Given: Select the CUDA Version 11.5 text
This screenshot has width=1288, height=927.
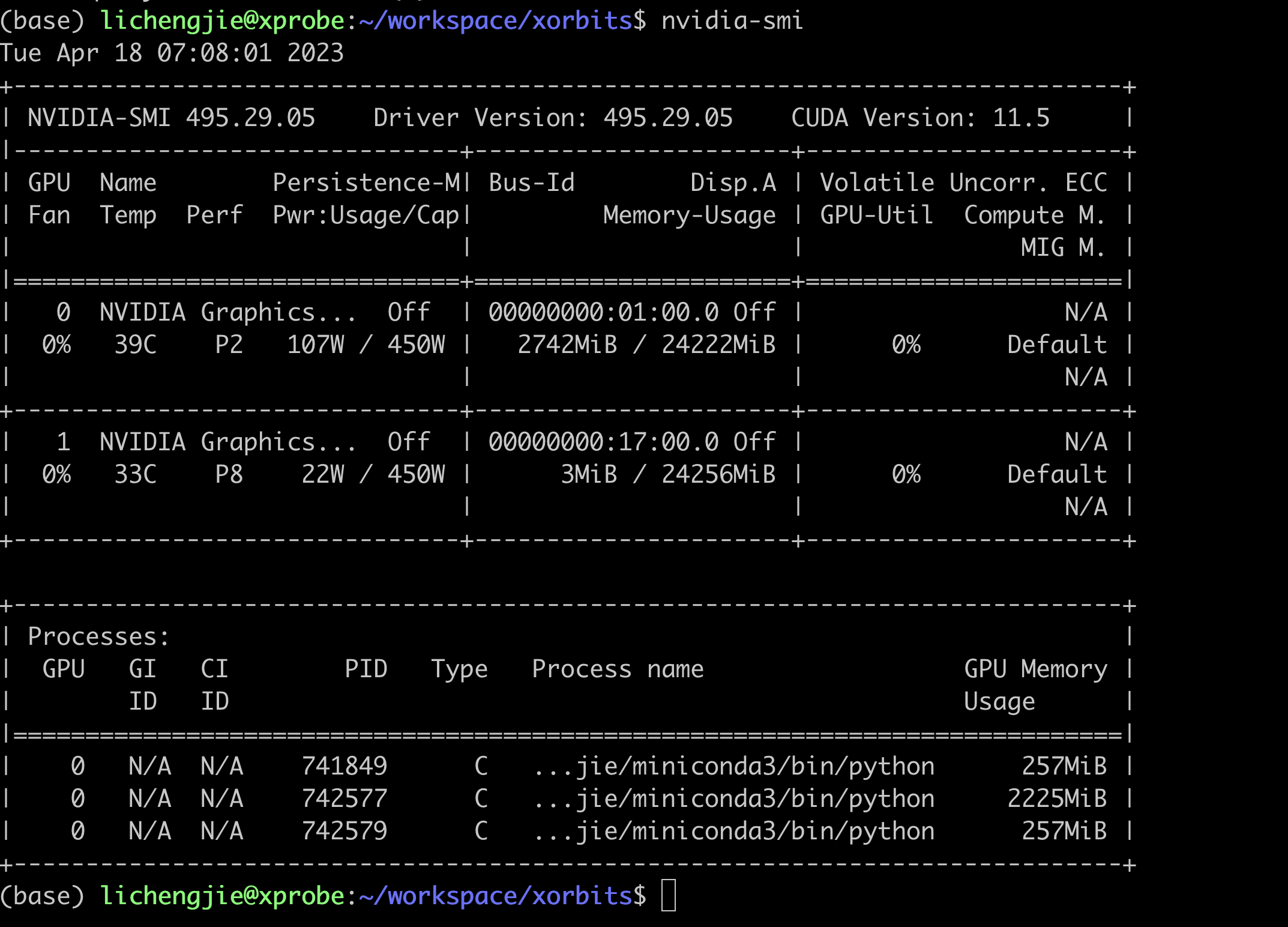Looking at the screenshot, I should pyautogui.click(x=921, y=118).
